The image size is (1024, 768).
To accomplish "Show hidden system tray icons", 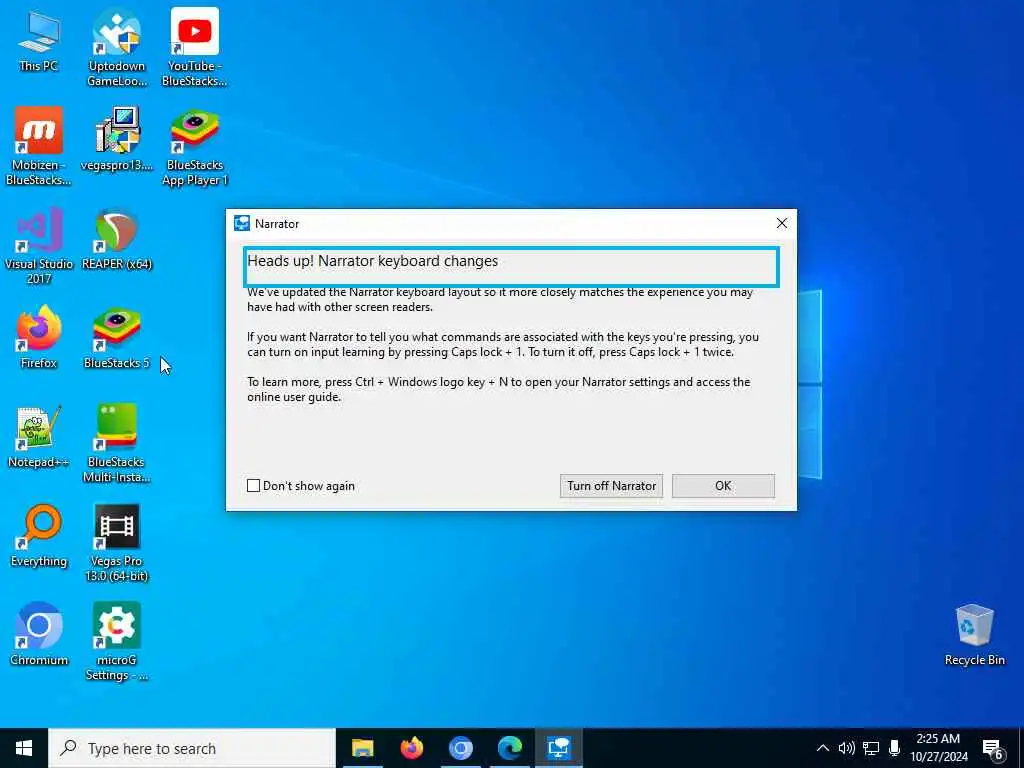I will pyautogui.click(x=823, y=748).
